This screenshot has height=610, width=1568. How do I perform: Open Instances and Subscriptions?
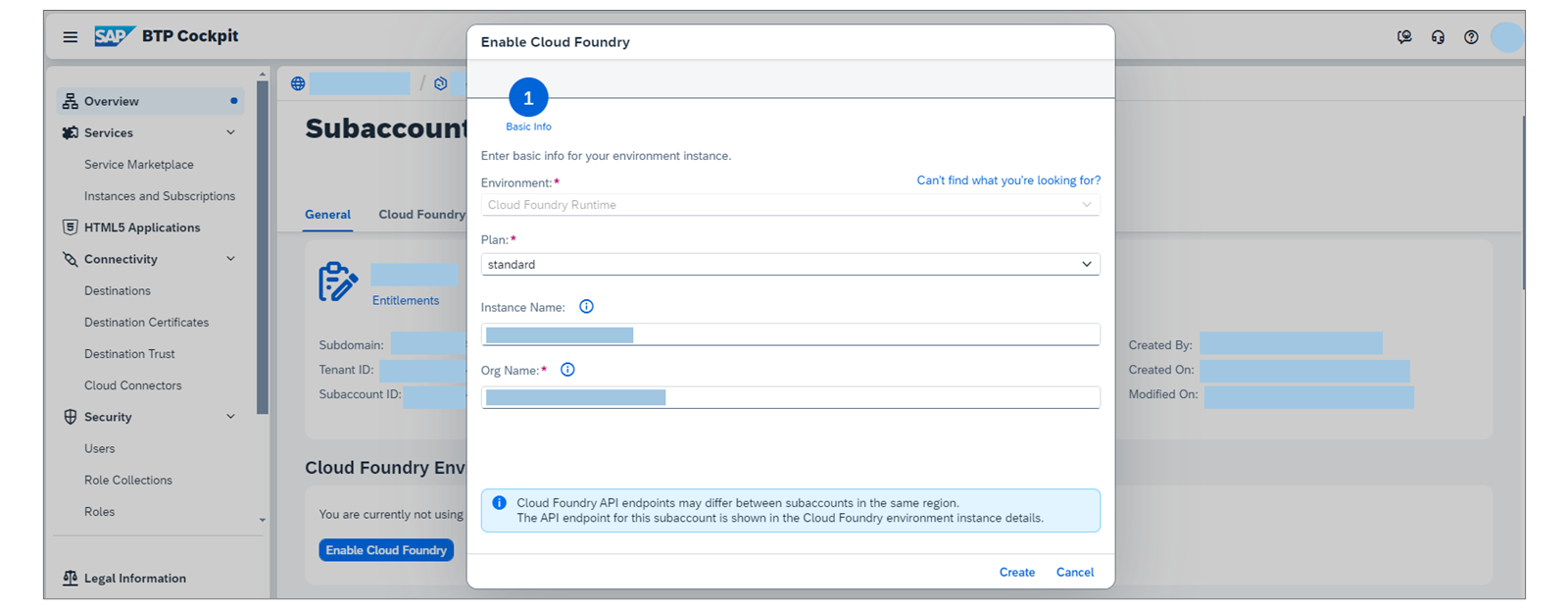pyautogui.click(x=160, y=196)
